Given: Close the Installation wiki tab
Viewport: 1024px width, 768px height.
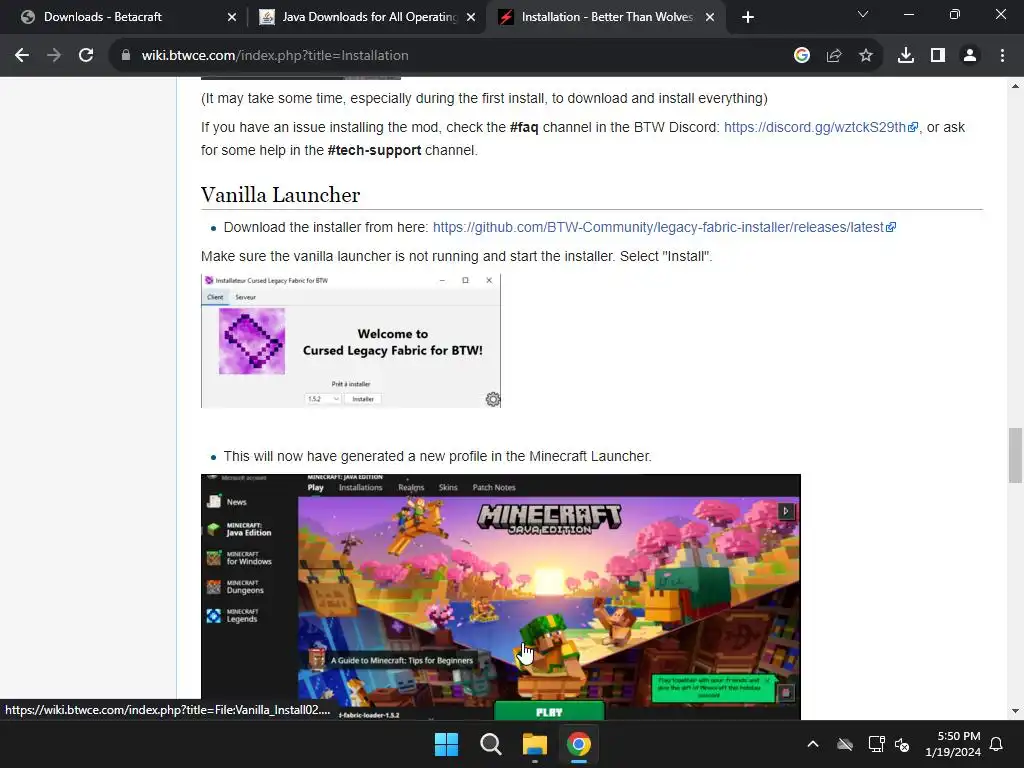Looking at the screenshot, I should [710, 17].
